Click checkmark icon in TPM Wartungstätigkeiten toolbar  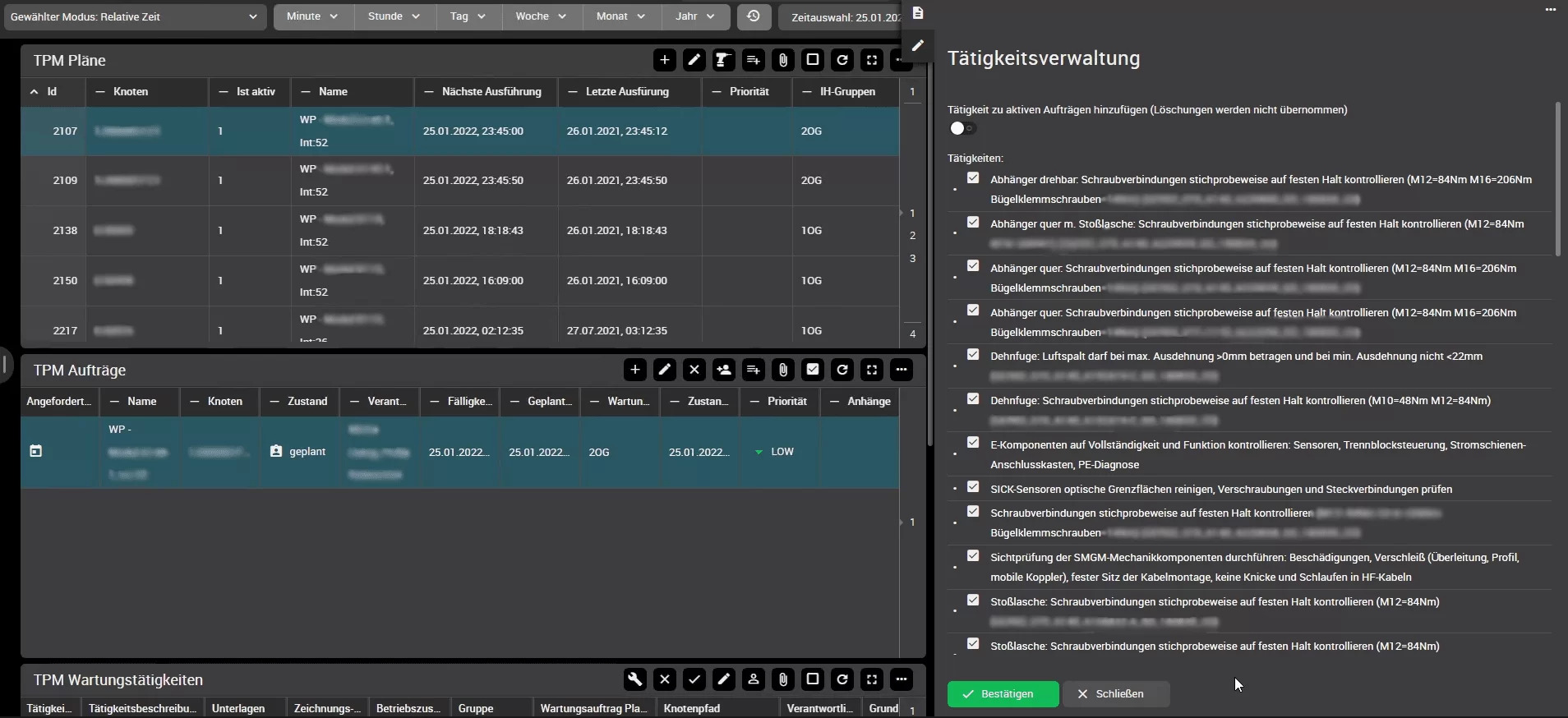(694, 679)
